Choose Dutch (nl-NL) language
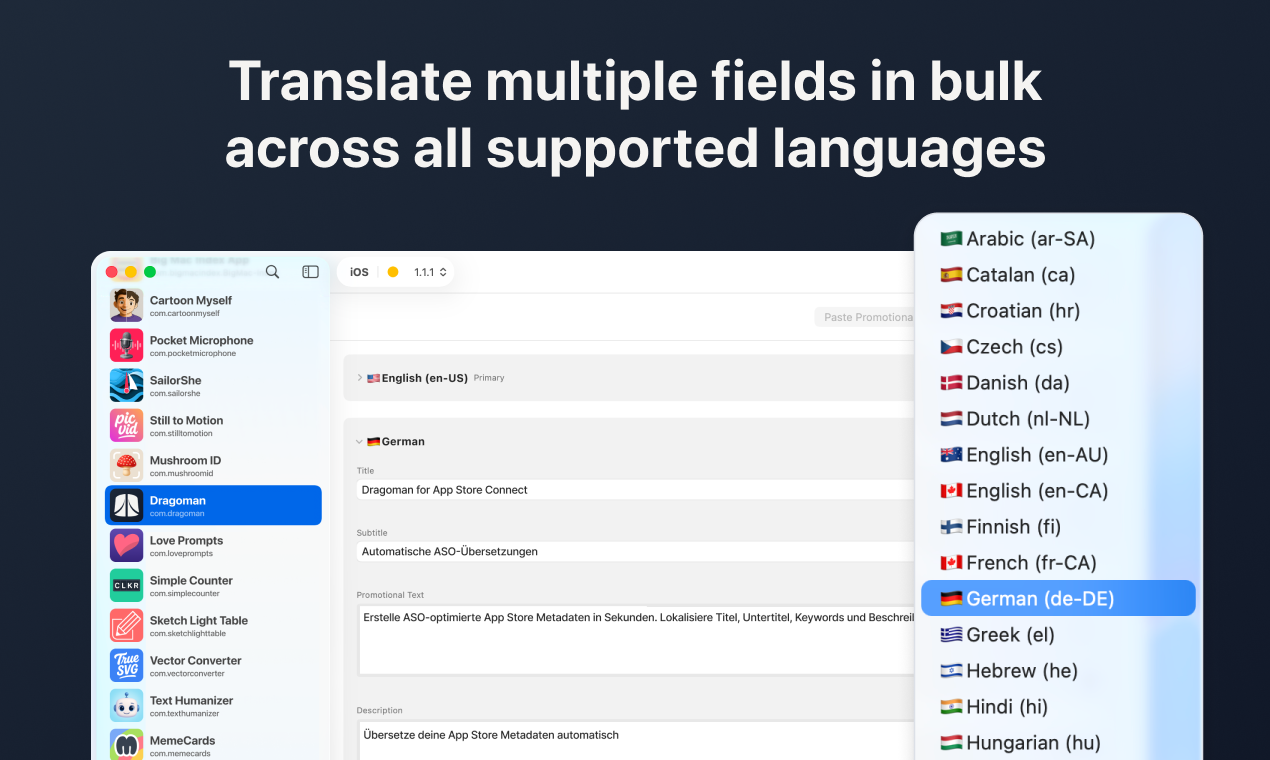Screen dimensions: 1270x760 1058,419
